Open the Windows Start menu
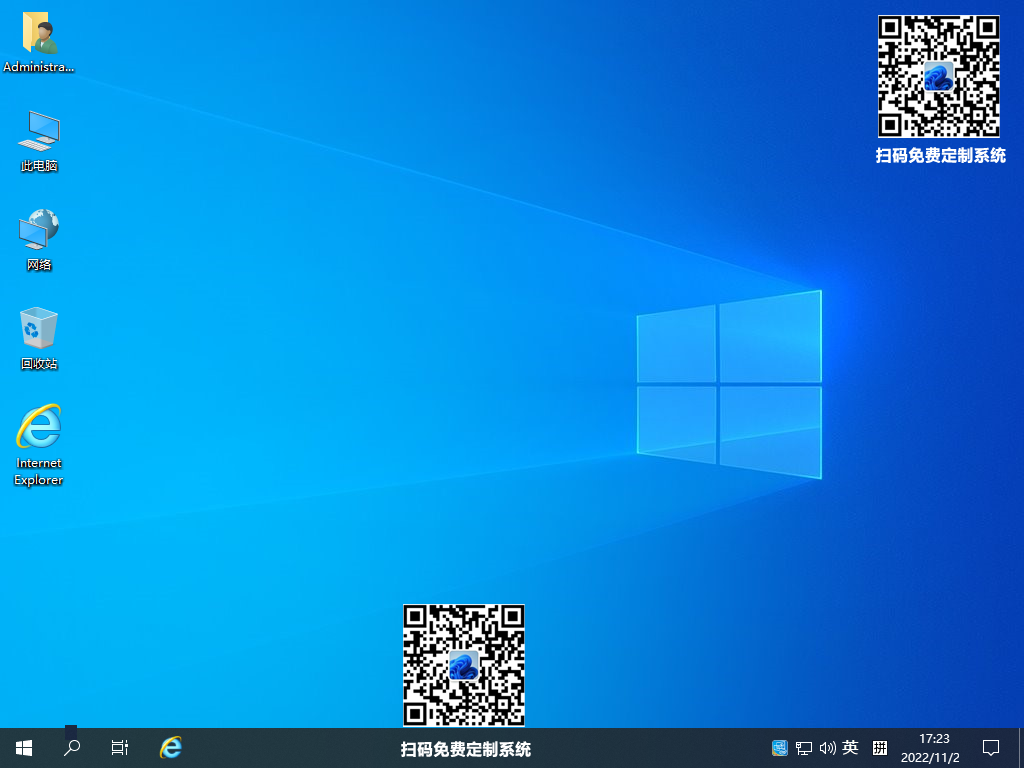 point(24,748)
